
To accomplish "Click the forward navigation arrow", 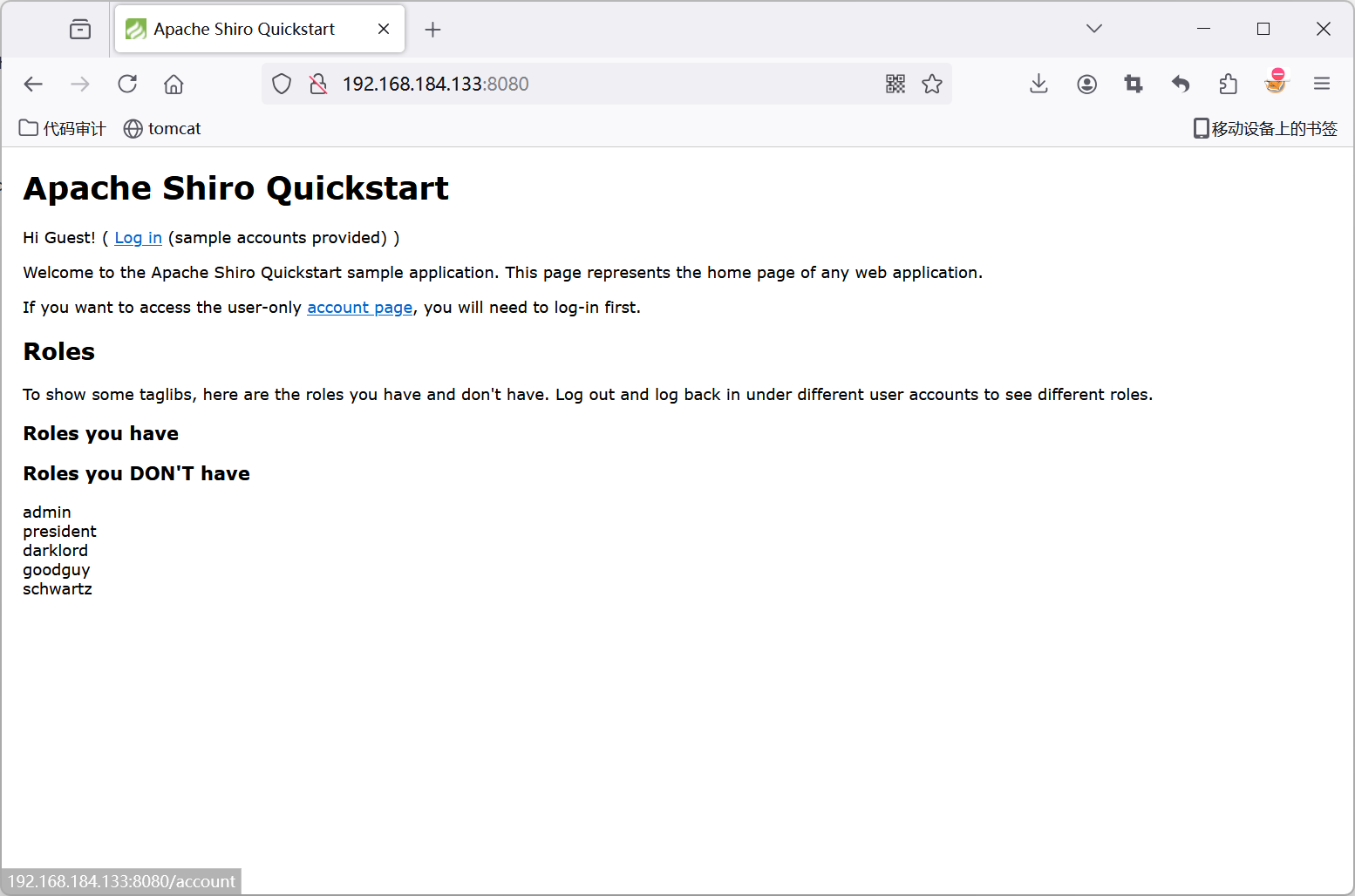I will click(x=80, y=84).
